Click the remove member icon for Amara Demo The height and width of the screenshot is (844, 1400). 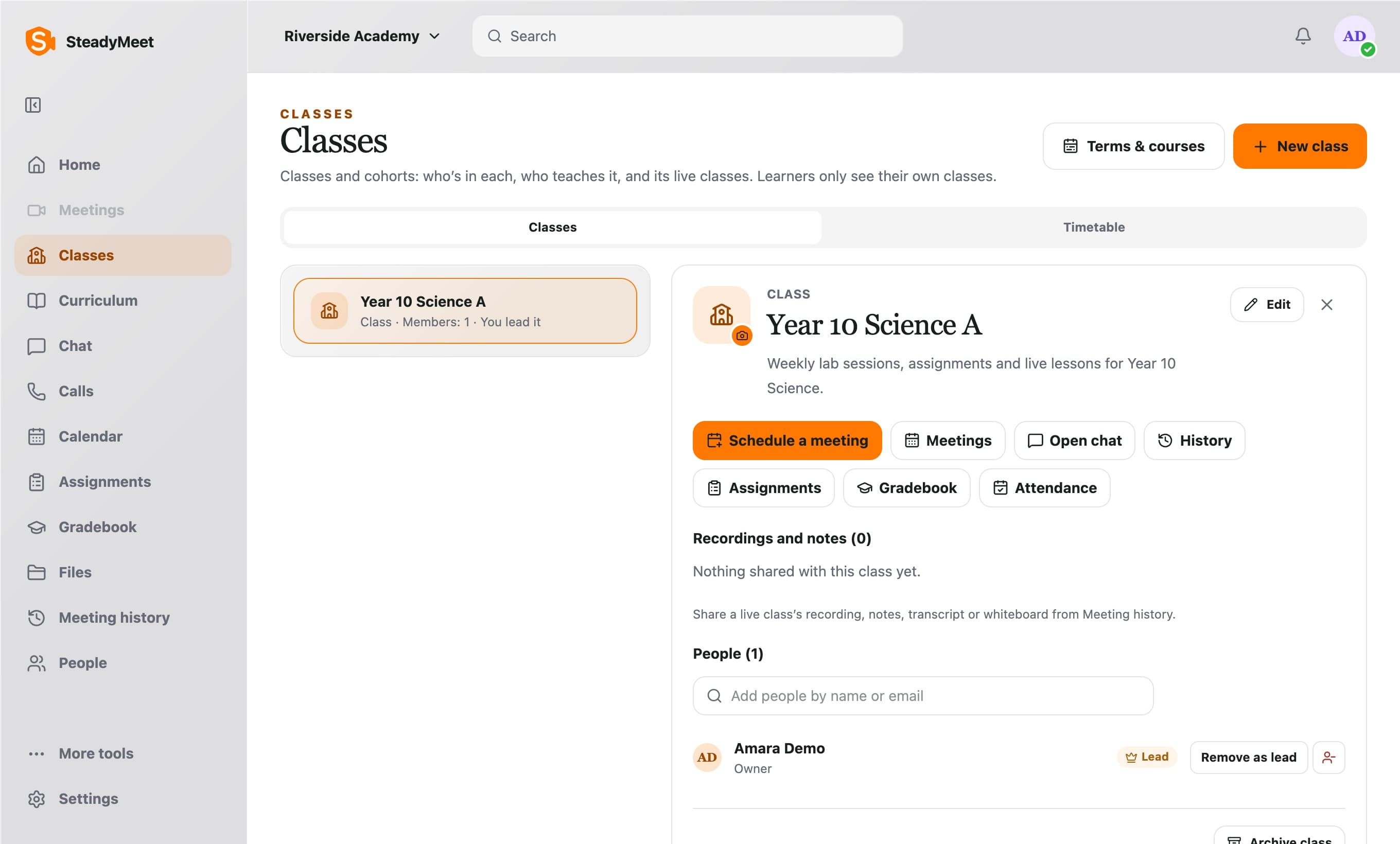click(1328, 757)
